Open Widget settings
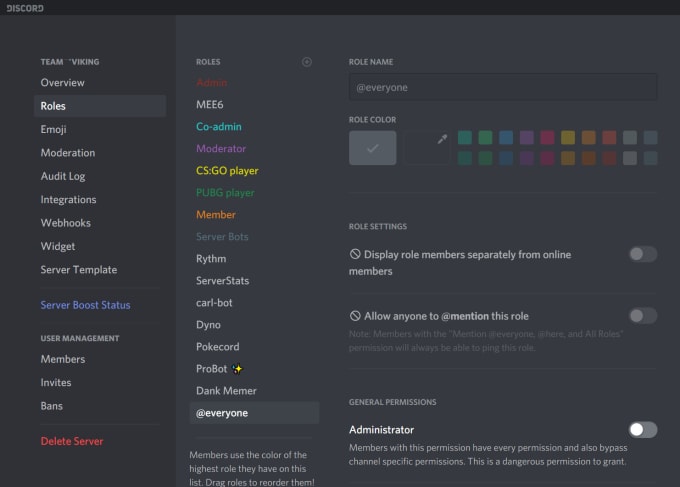The height and width of the screenshot is (487, 680). (58, 246)
